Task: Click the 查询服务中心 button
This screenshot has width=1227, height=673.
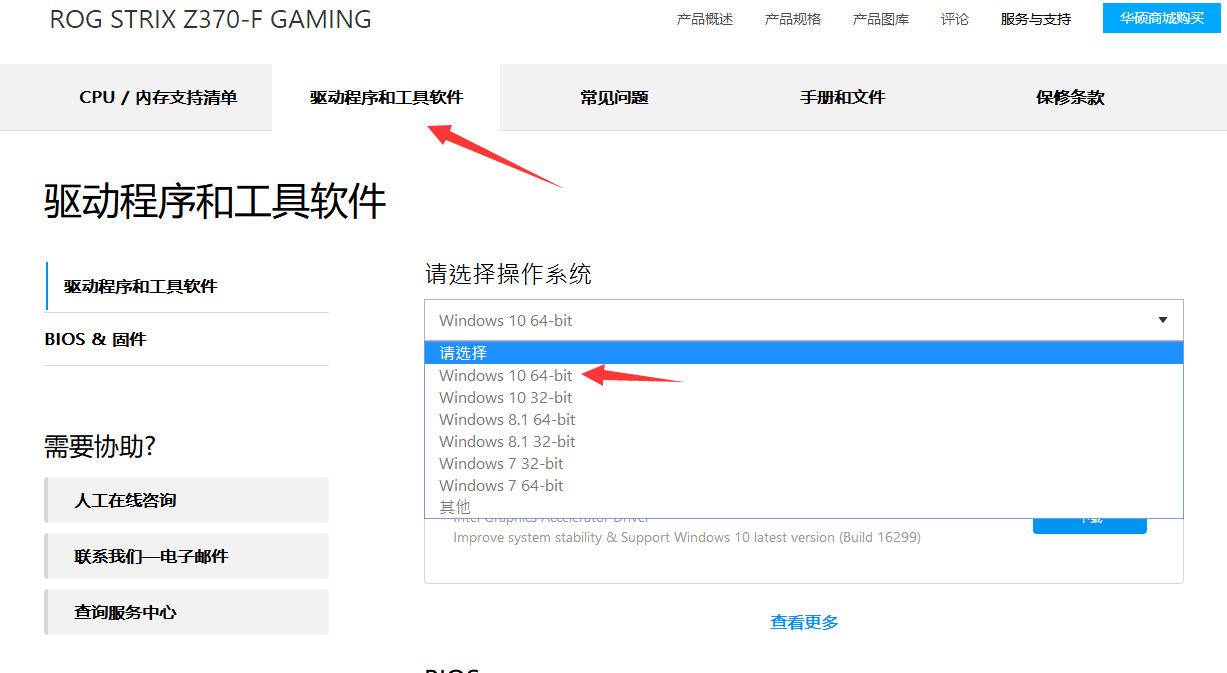Action: point(187,612)
